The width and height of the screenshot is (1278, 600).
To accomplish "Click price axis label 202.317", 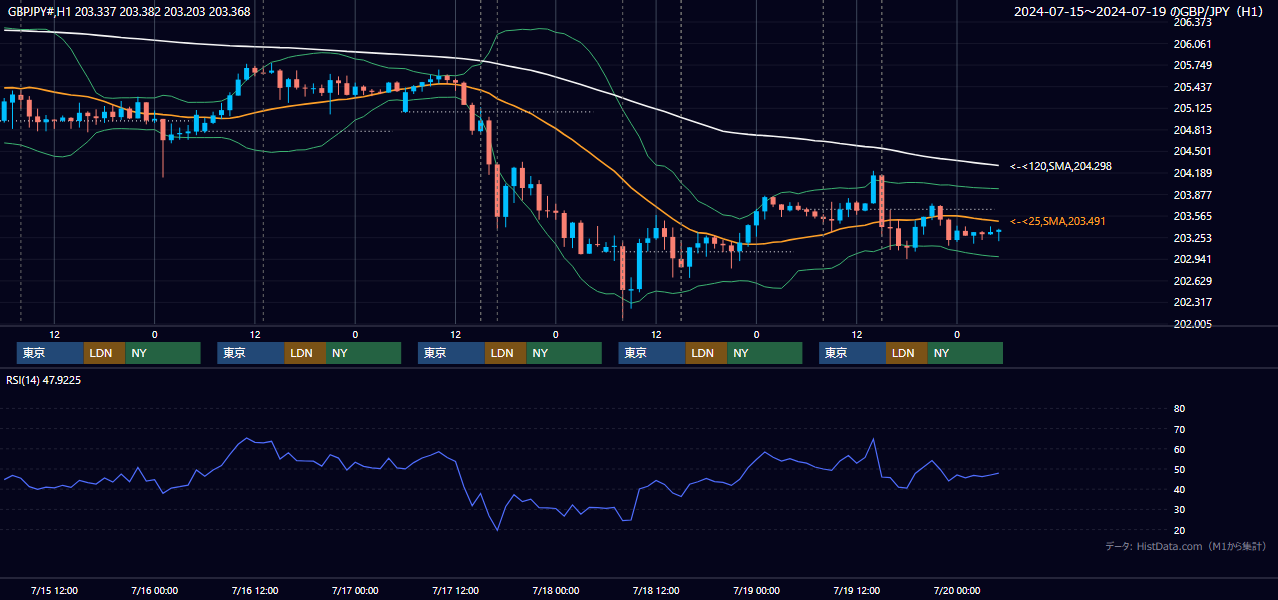I will coord(1192,302).
